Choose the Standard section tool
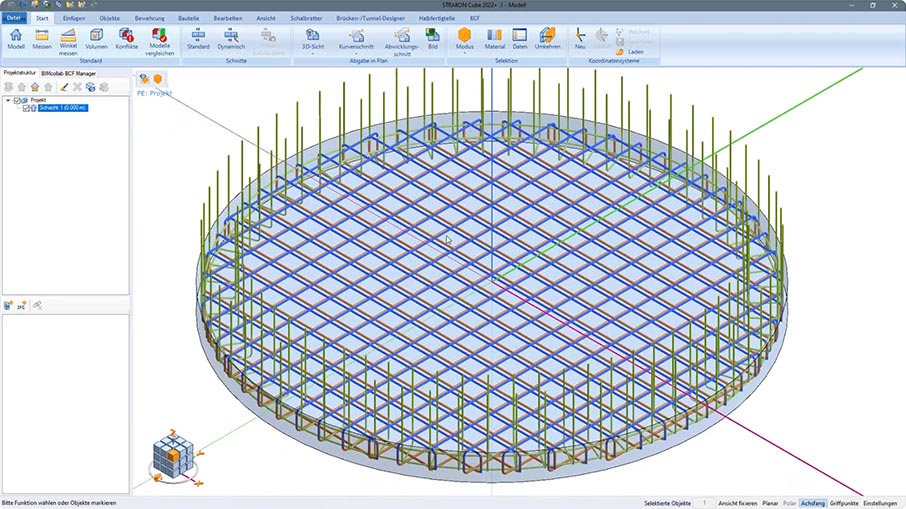Viewport: 906px width, 509px height. pos(198,39)
